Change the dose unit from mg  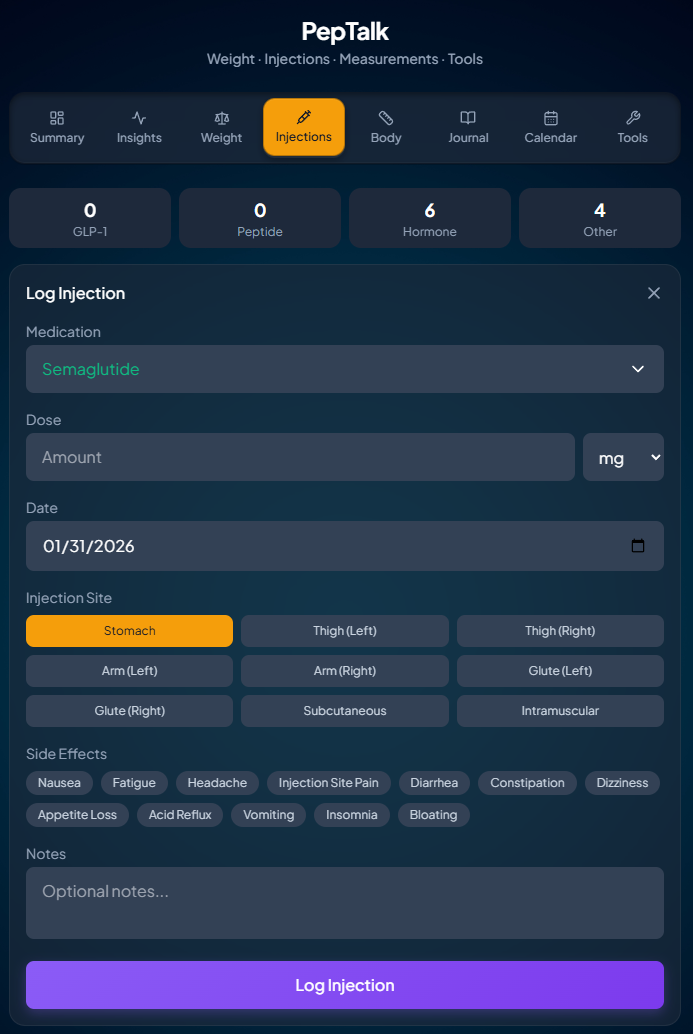click(x=623, y=457)
